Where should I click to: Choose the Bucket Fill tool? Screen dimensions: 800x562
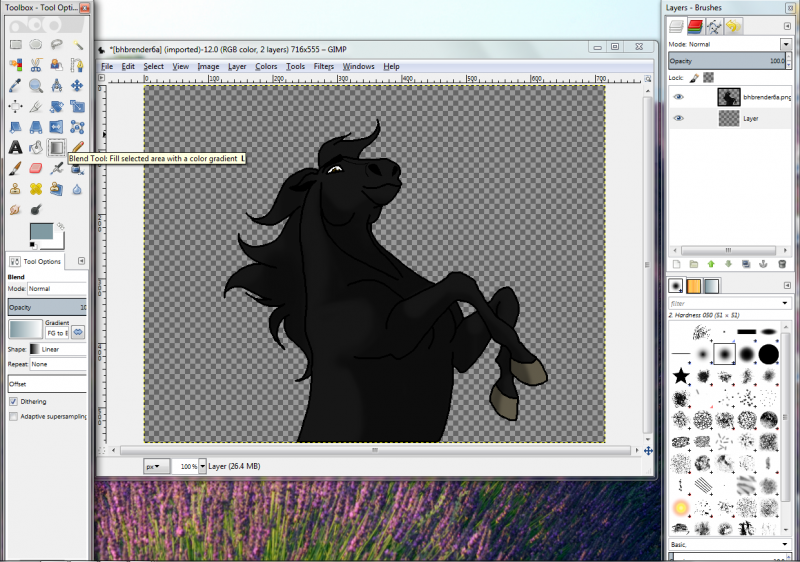coord(36,147)
